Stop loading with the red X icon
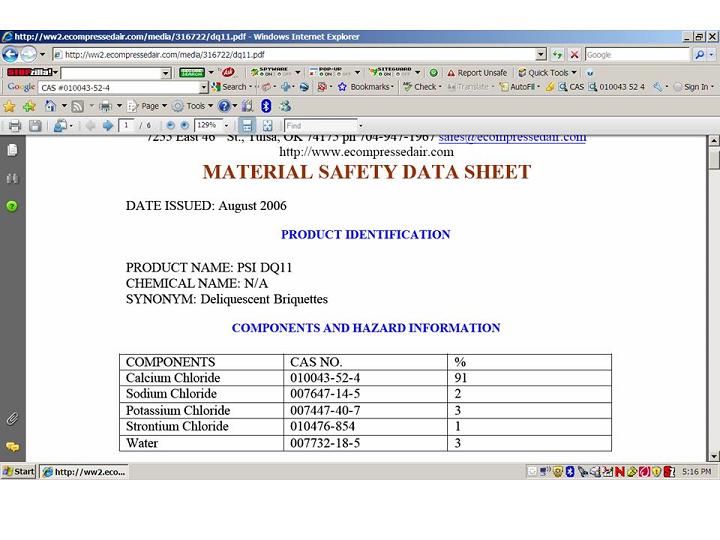This screenshot has width=720, height=540. coord(574,55)
